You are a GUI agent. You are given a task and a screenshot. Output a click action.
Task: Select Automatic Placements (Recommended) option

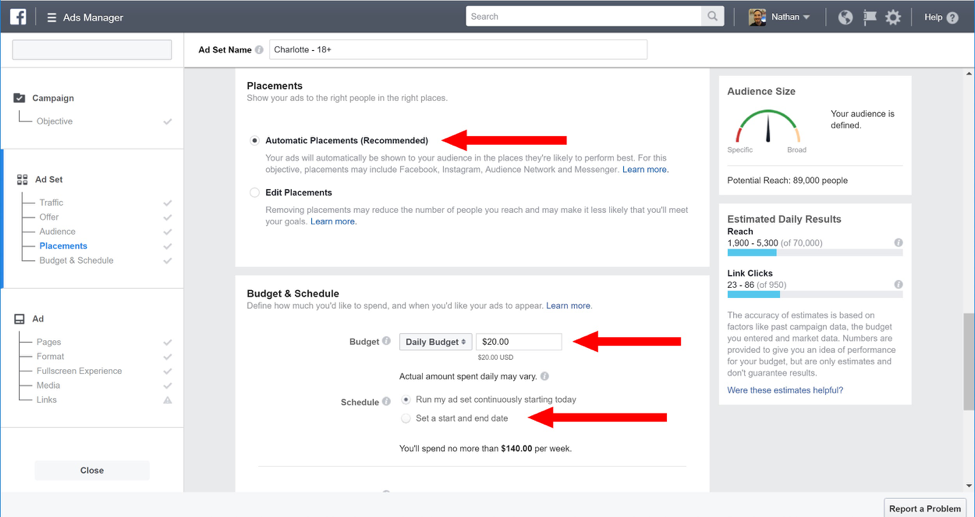pos(254,141)
